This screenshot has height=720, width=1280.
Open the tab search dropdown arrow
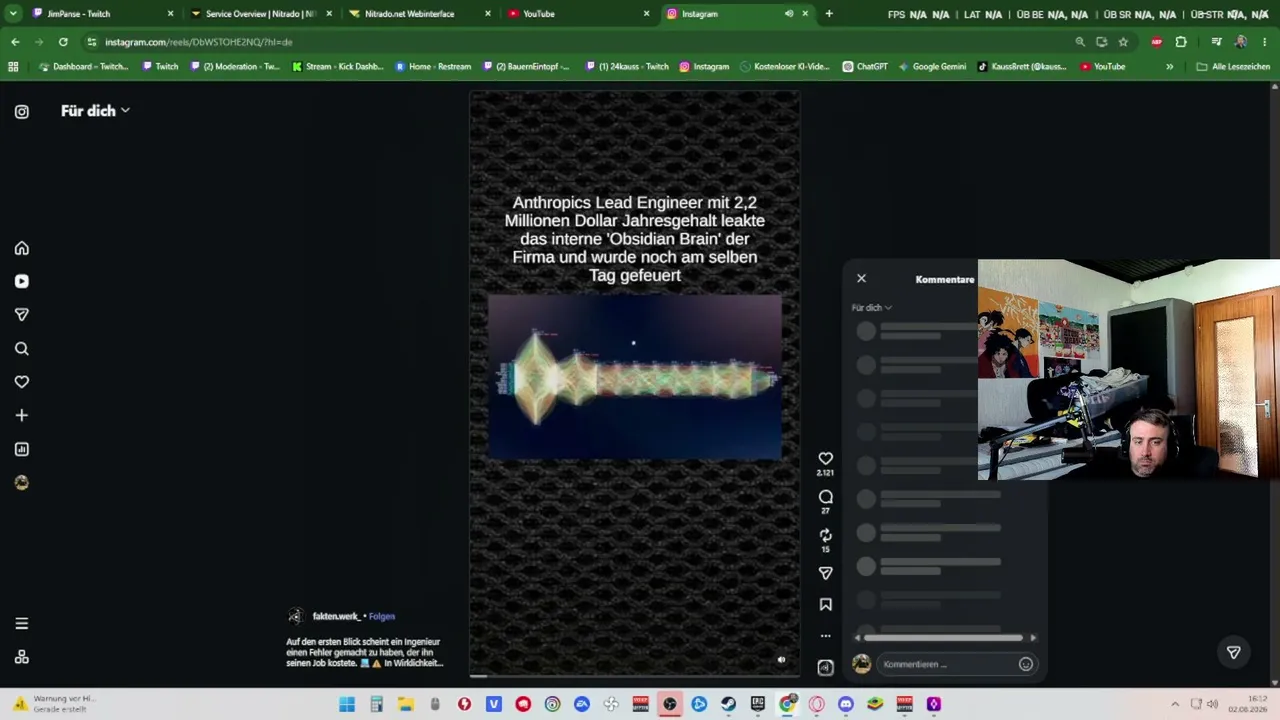pyautogui.click(x=13, y=14)
